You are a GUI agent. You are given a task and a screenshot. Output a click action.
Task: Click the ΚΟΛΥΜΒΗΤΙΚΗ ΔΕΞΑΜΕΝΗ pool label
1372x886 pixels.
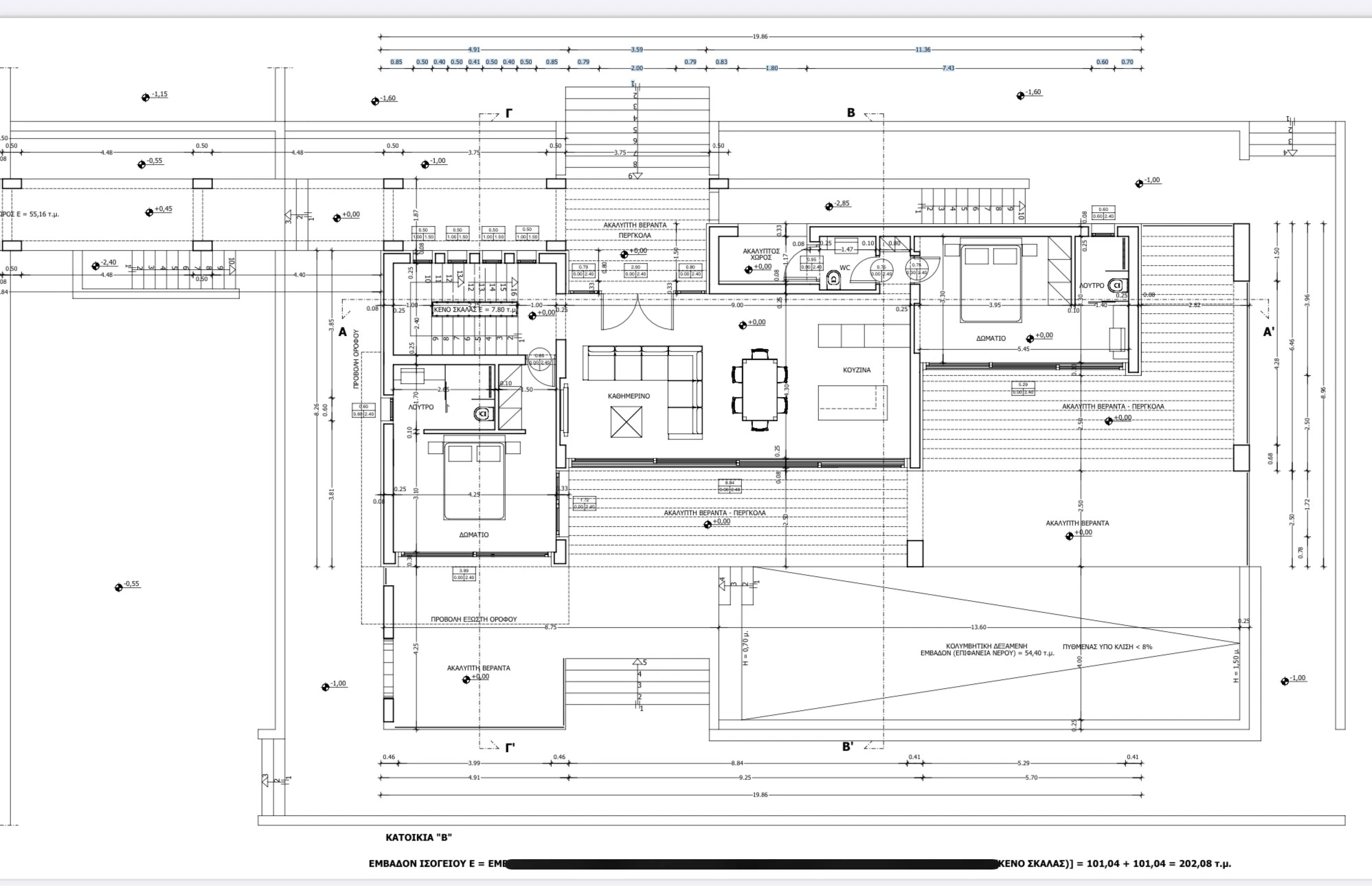click(x=987, y=646)
